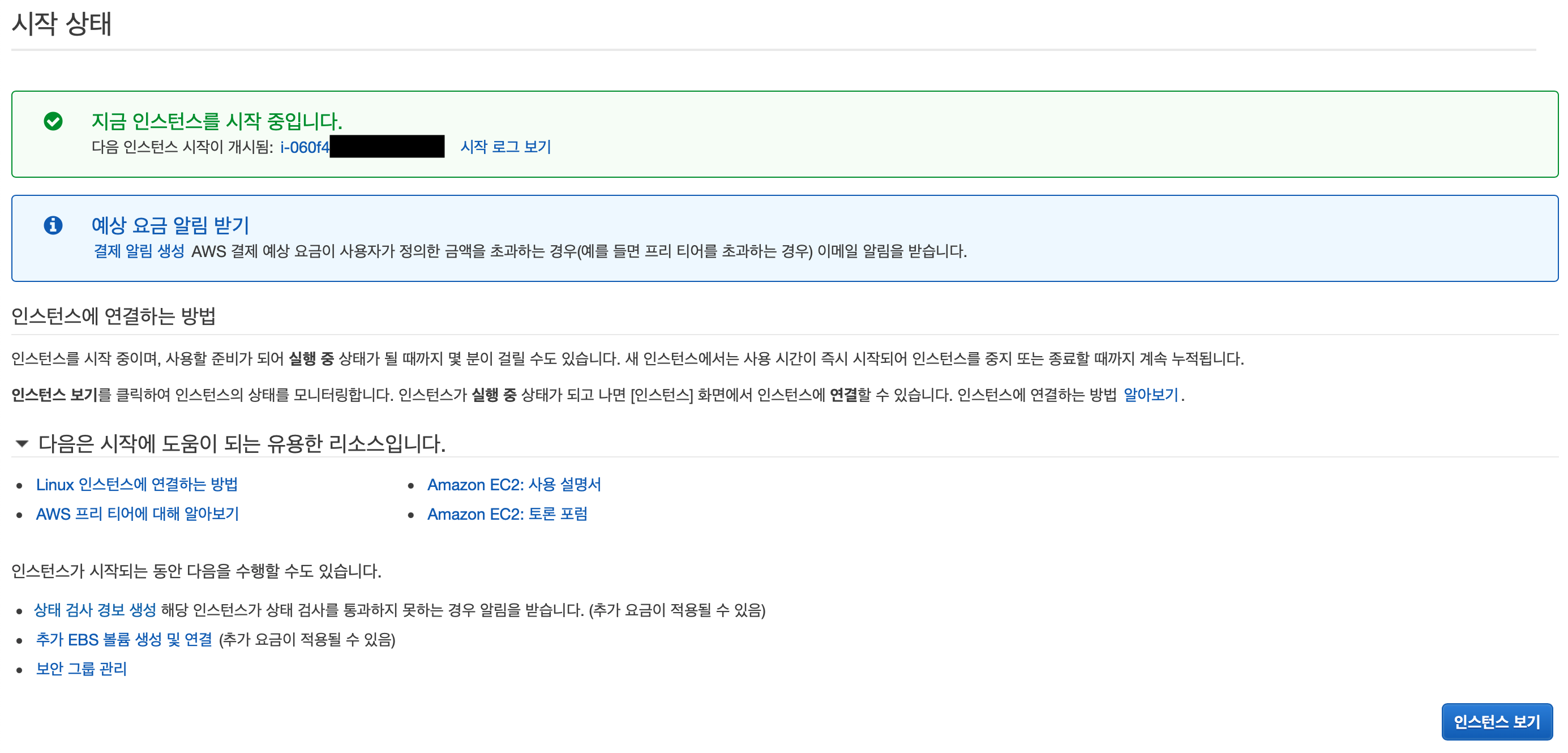Click the green success checkmark icon

click(53, 121)
